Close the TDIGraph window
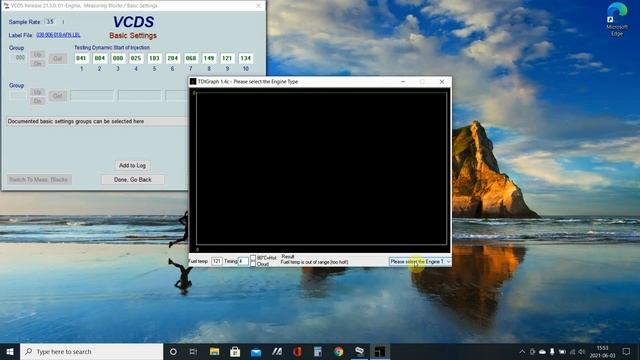 (442, 82)
